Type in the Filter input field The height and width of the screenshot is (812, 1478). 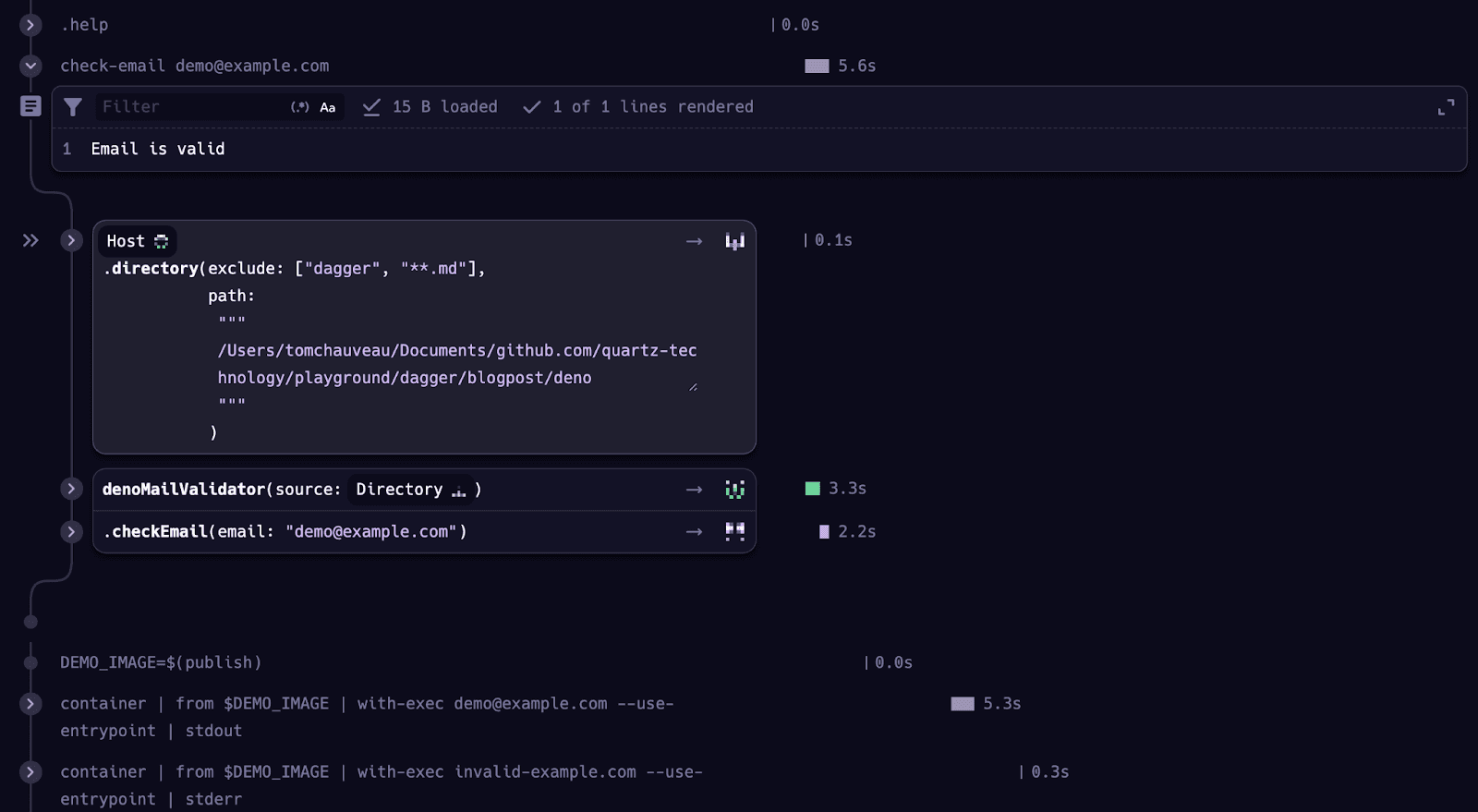[189, 107]
